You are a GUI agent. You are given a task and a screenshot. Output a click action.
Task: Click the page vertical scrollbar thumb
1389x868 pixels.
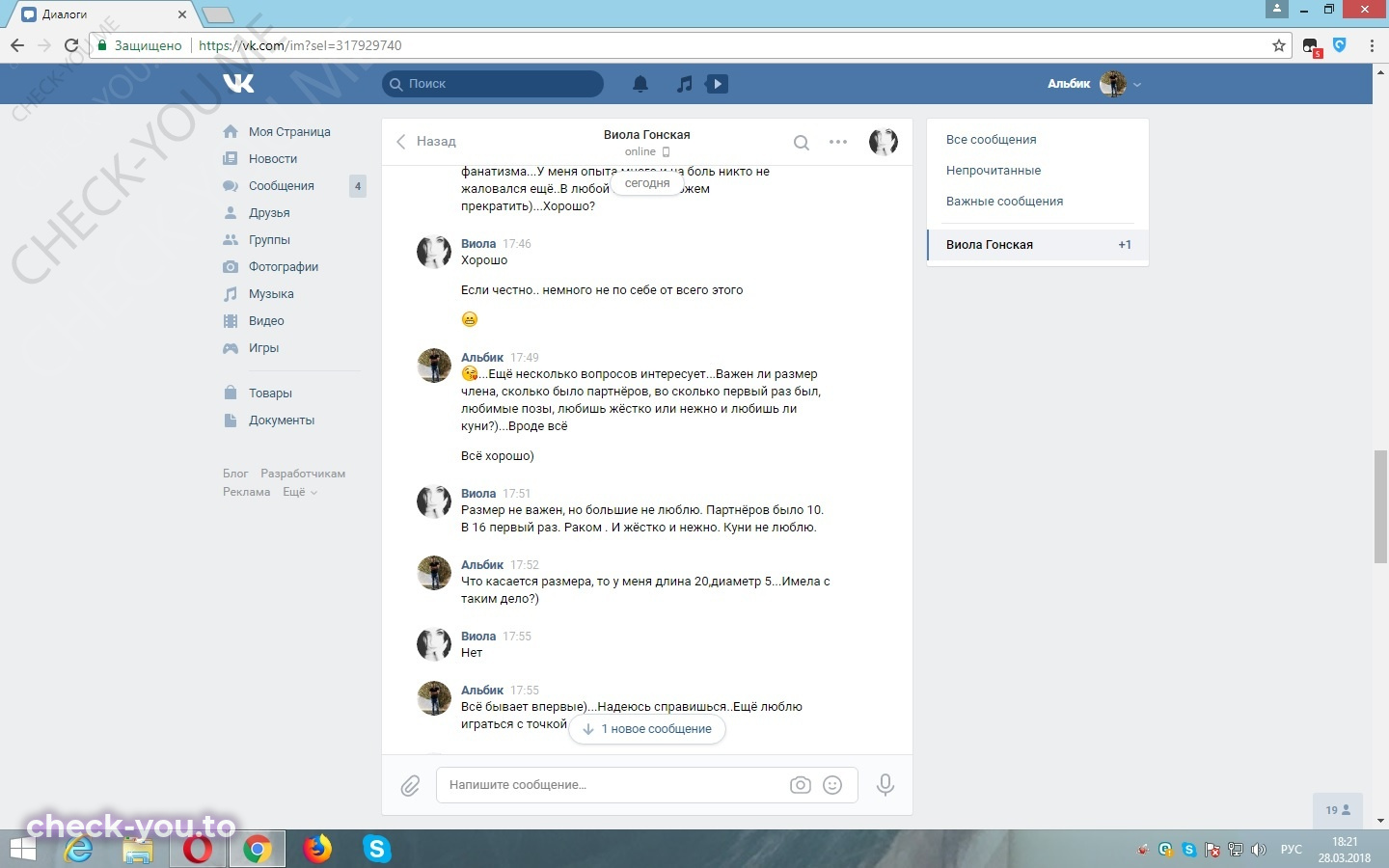1380,506
